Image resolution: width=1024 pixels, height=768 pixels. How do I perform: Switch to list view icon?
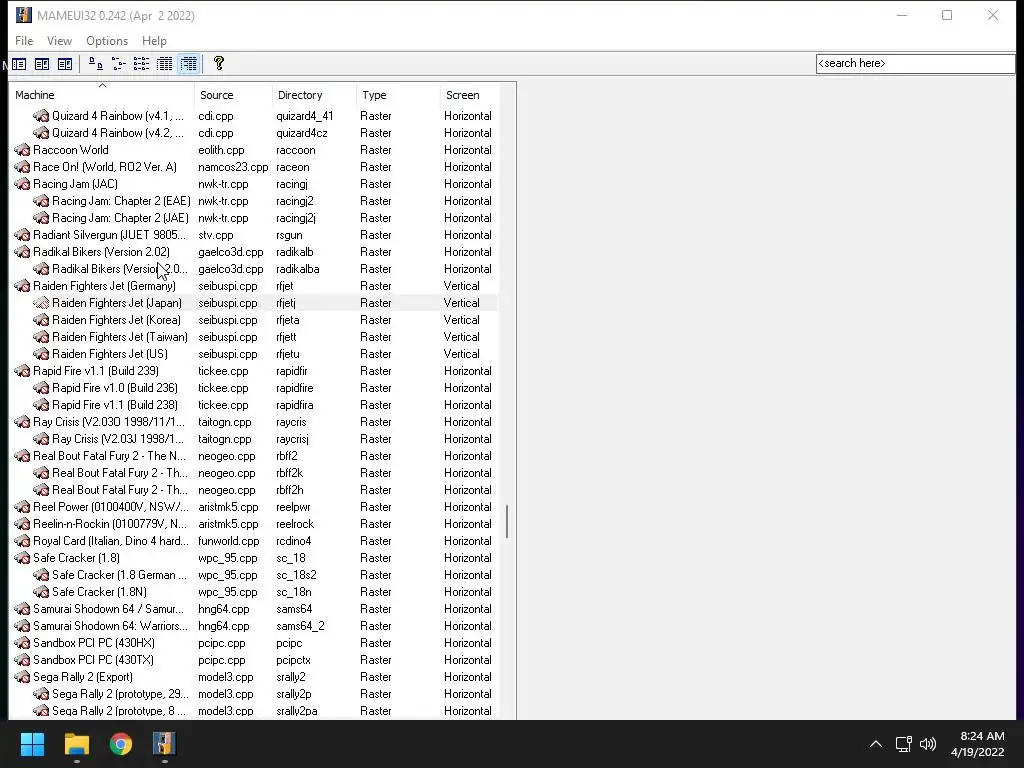coord(141,64)
